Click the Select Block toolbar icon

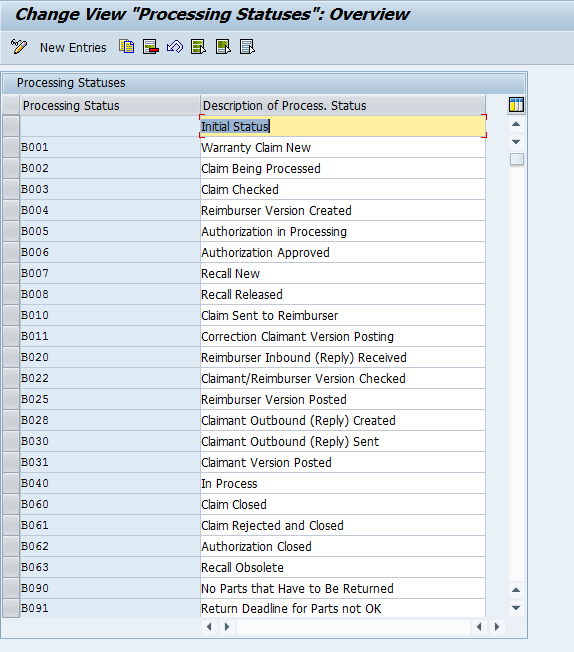click(x=223, y=47)
